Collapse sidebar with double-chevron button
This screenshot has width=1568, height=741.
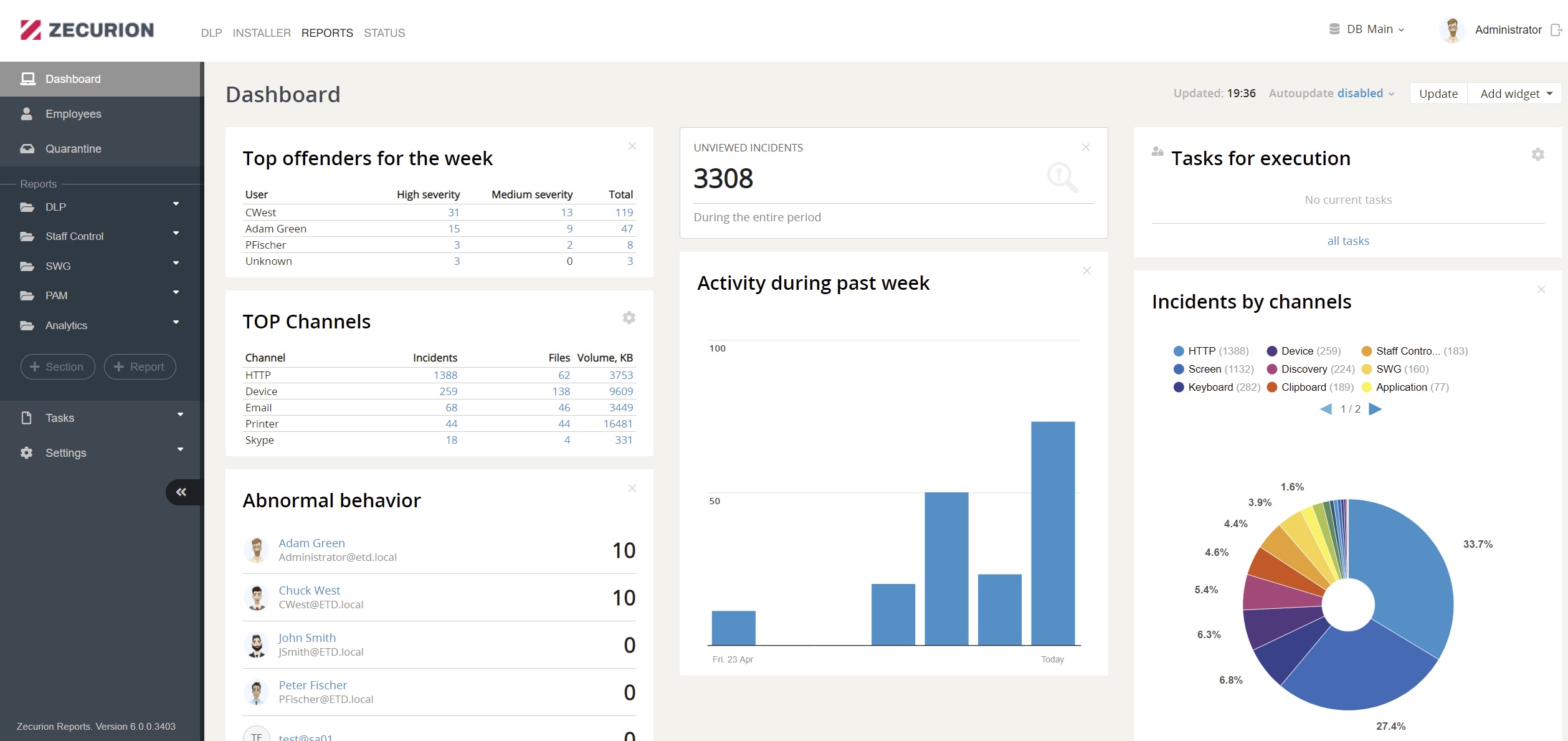[181, 492]
